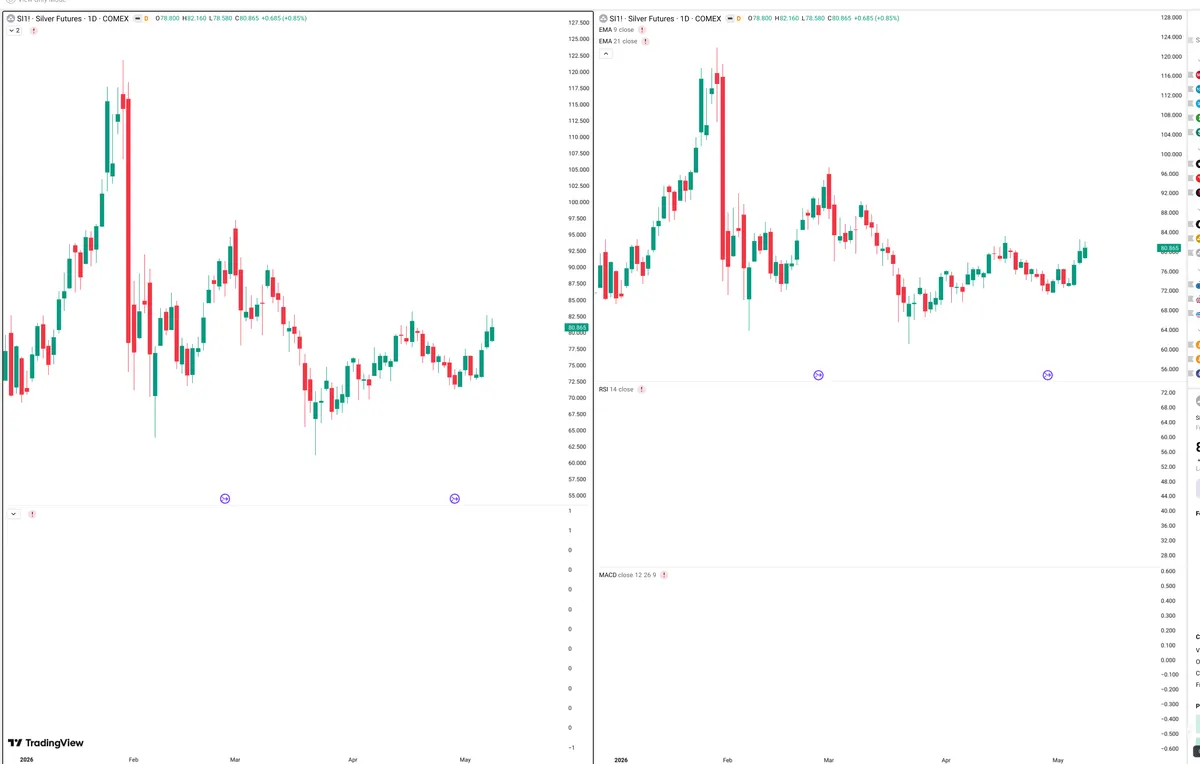1200x764 pixels.
Task: Click the left chart OHLC change +0.685 (+0.85%)
Action: [285, 18]
